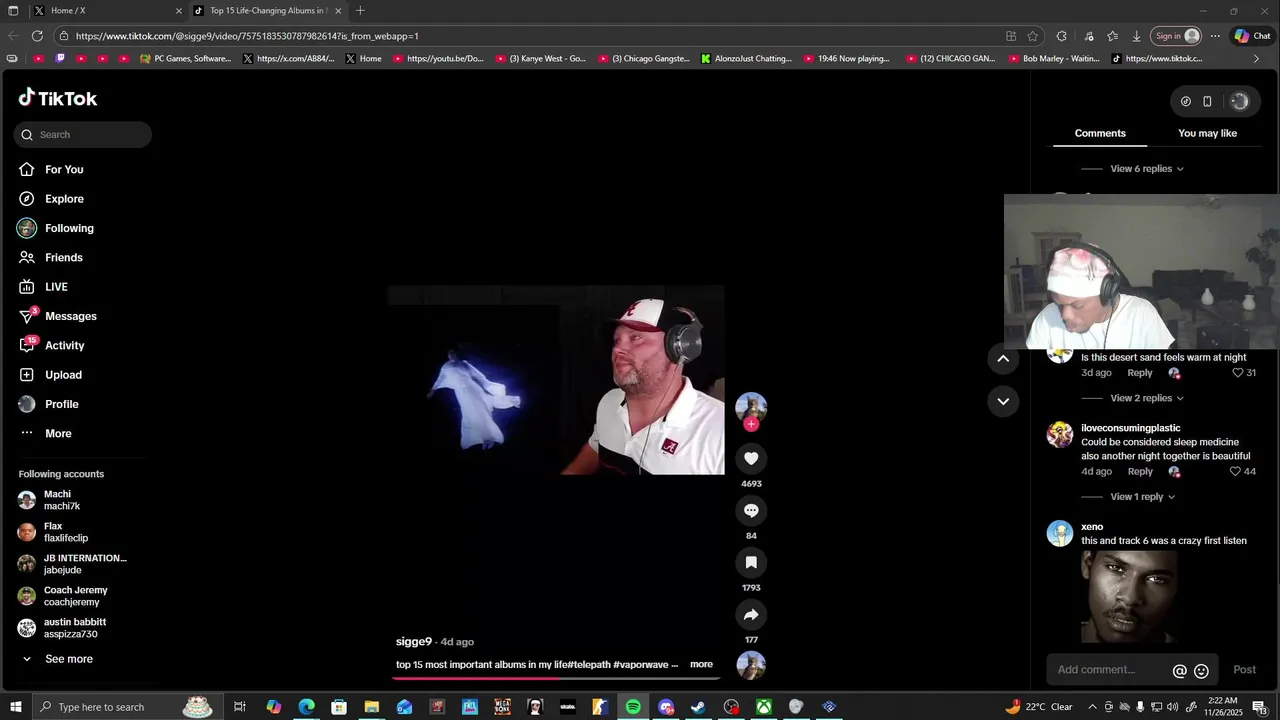Refresh the page in the browser
The height and width of the screenshot is (720, 1280).
click(x=37, y=36)
